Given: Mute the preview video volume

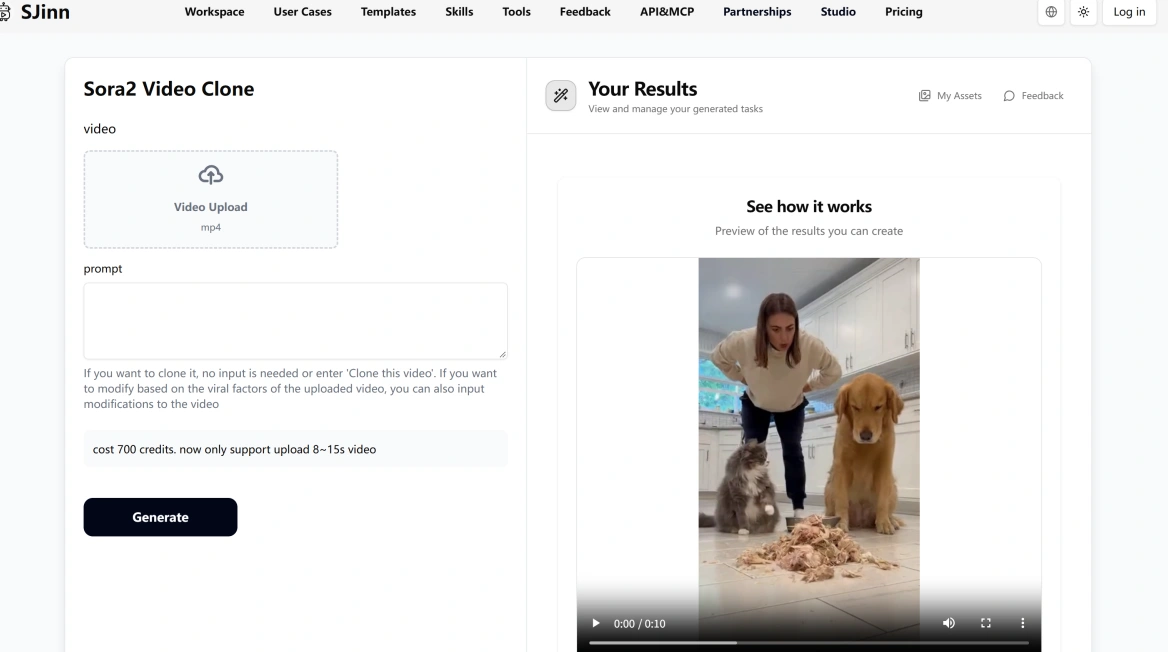Looking at the screenshot, I should (x=948, y=623).
